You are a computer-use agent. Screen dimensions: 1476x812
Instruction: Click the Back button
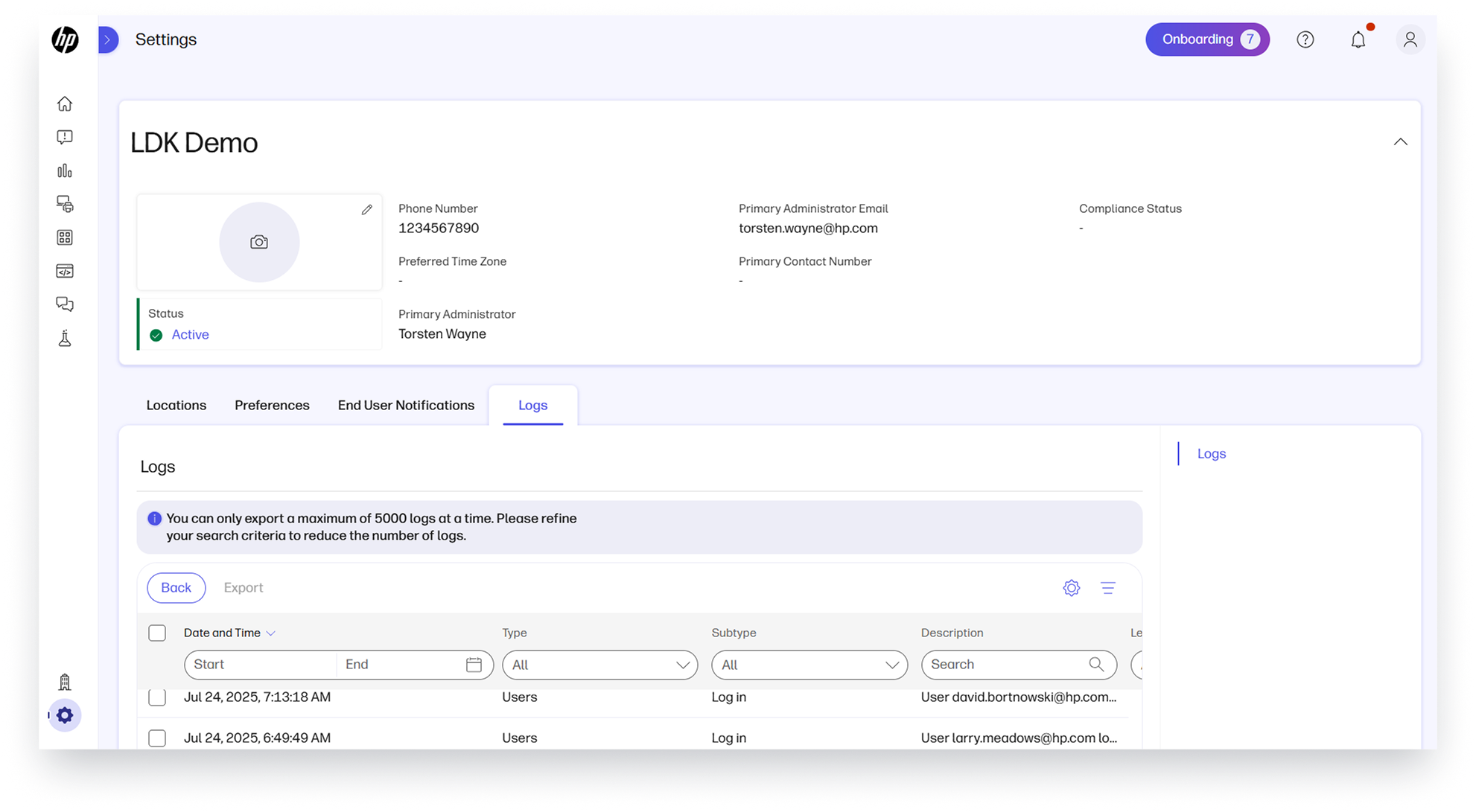(176, 588)
